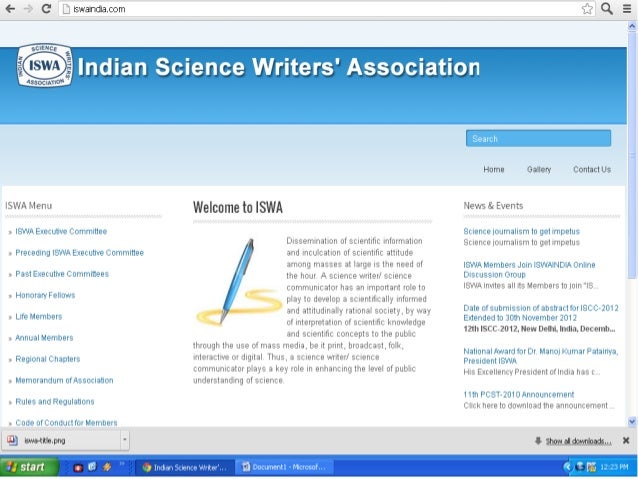The width and height of the screenshot is (638, 479).
Task: Open Life Members link
Action: (39, 316)
